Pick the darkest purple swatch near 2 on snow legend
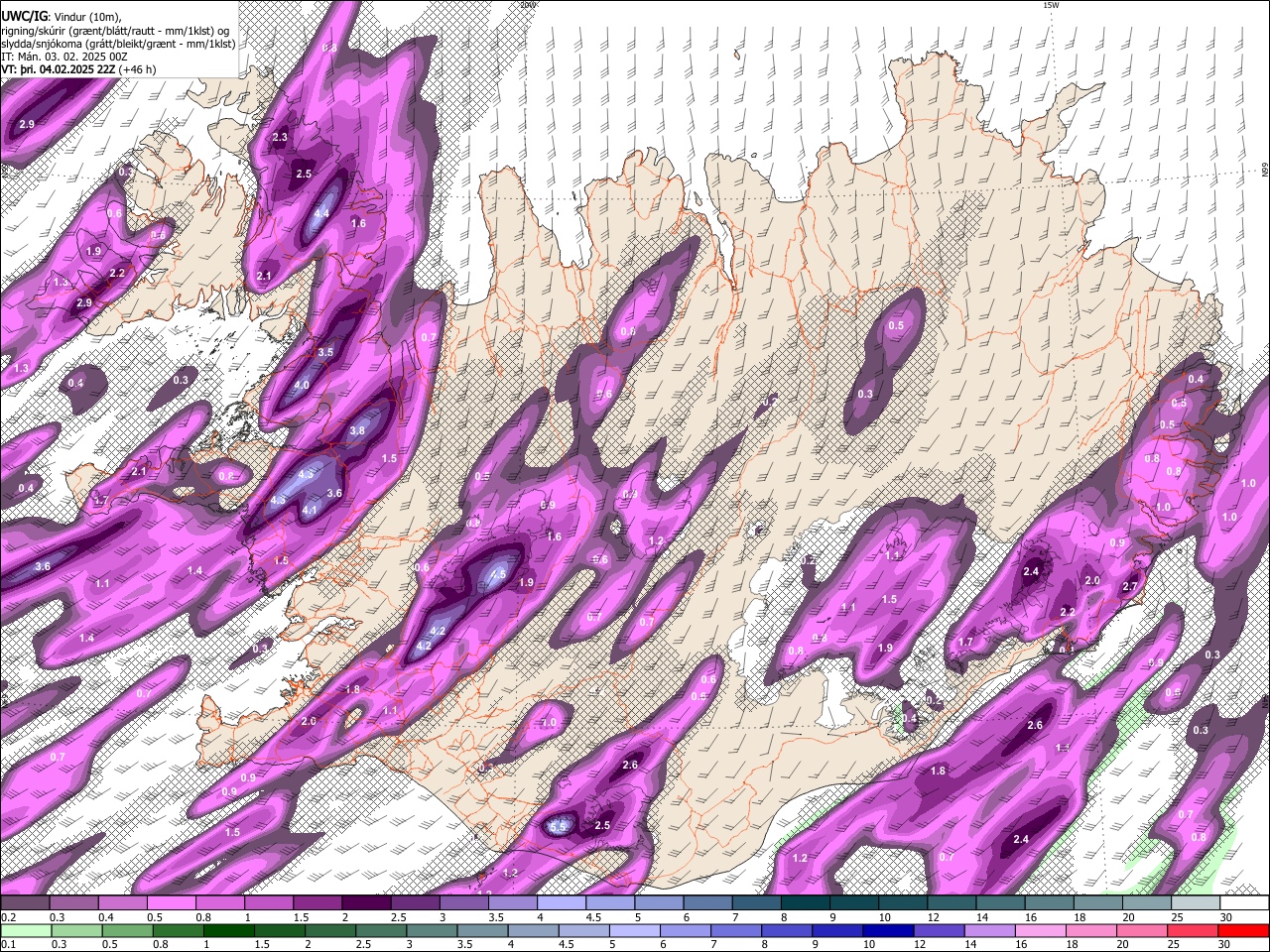This screenshot has height=952, width=1270. [365, 903]
